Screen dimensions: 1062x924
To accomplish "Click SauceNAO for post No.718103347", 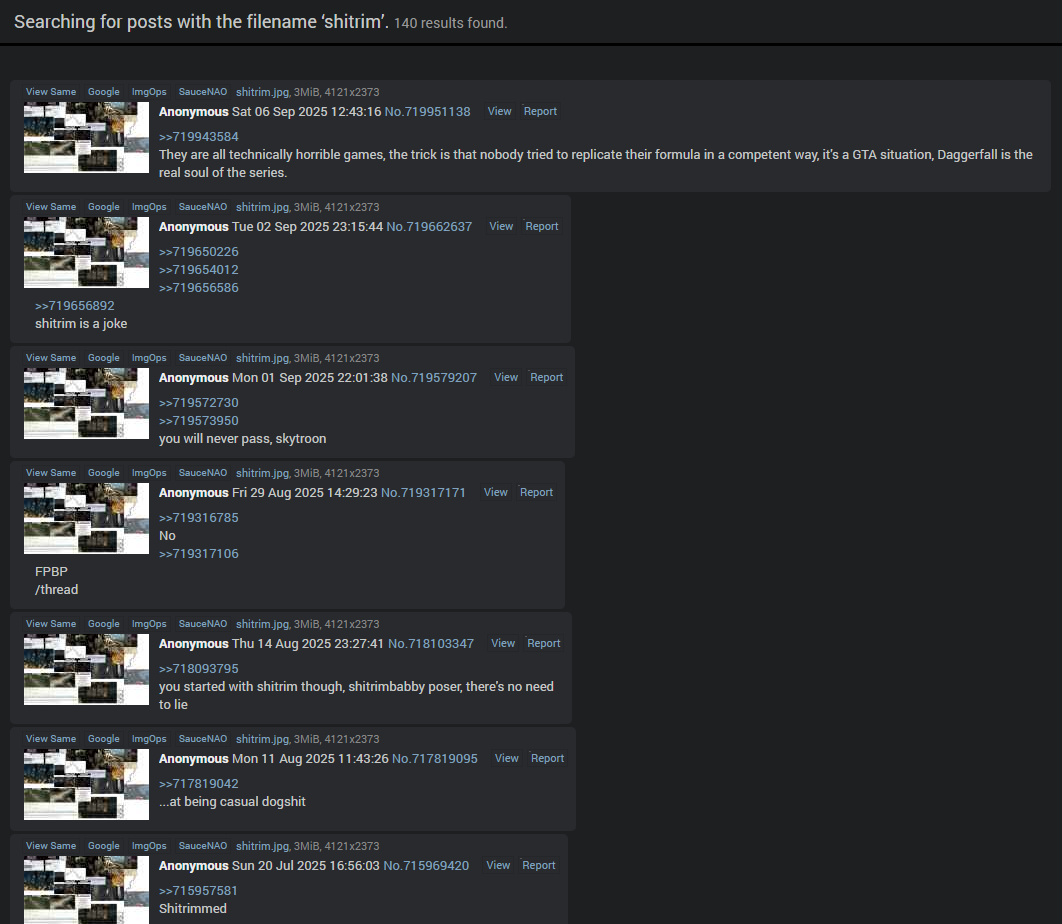I will point(203,625).
